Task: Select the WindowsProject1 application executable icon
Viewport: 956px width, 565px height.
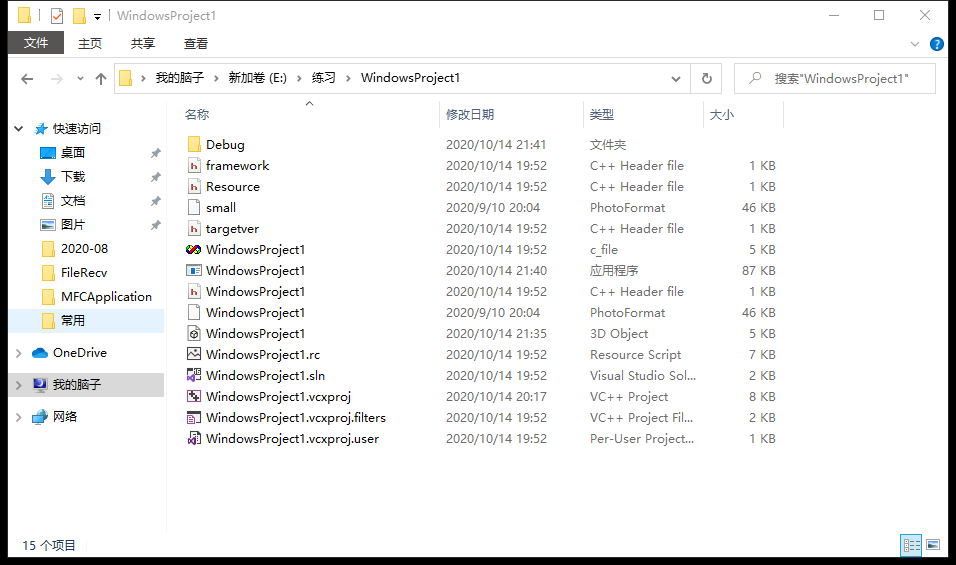Action: 194,271
